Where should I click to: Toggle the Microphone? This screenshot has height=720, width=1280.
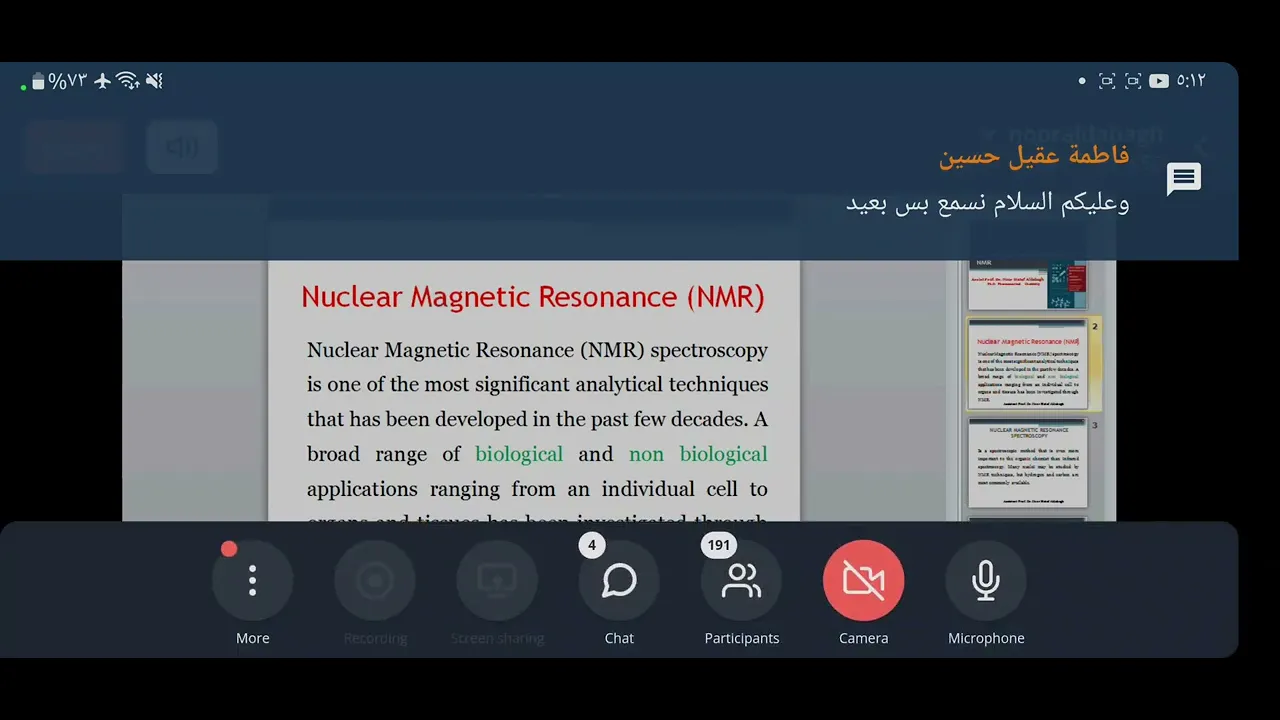coord(986,580)
